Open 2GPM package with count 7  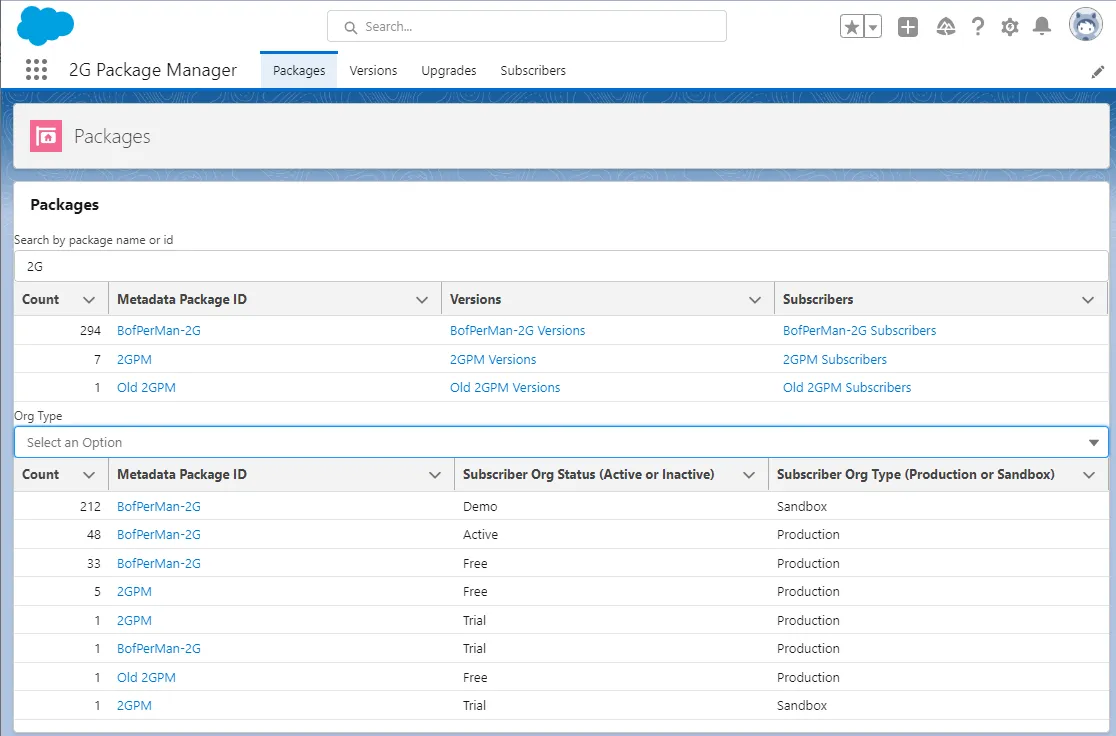click(x=134, y=359)
